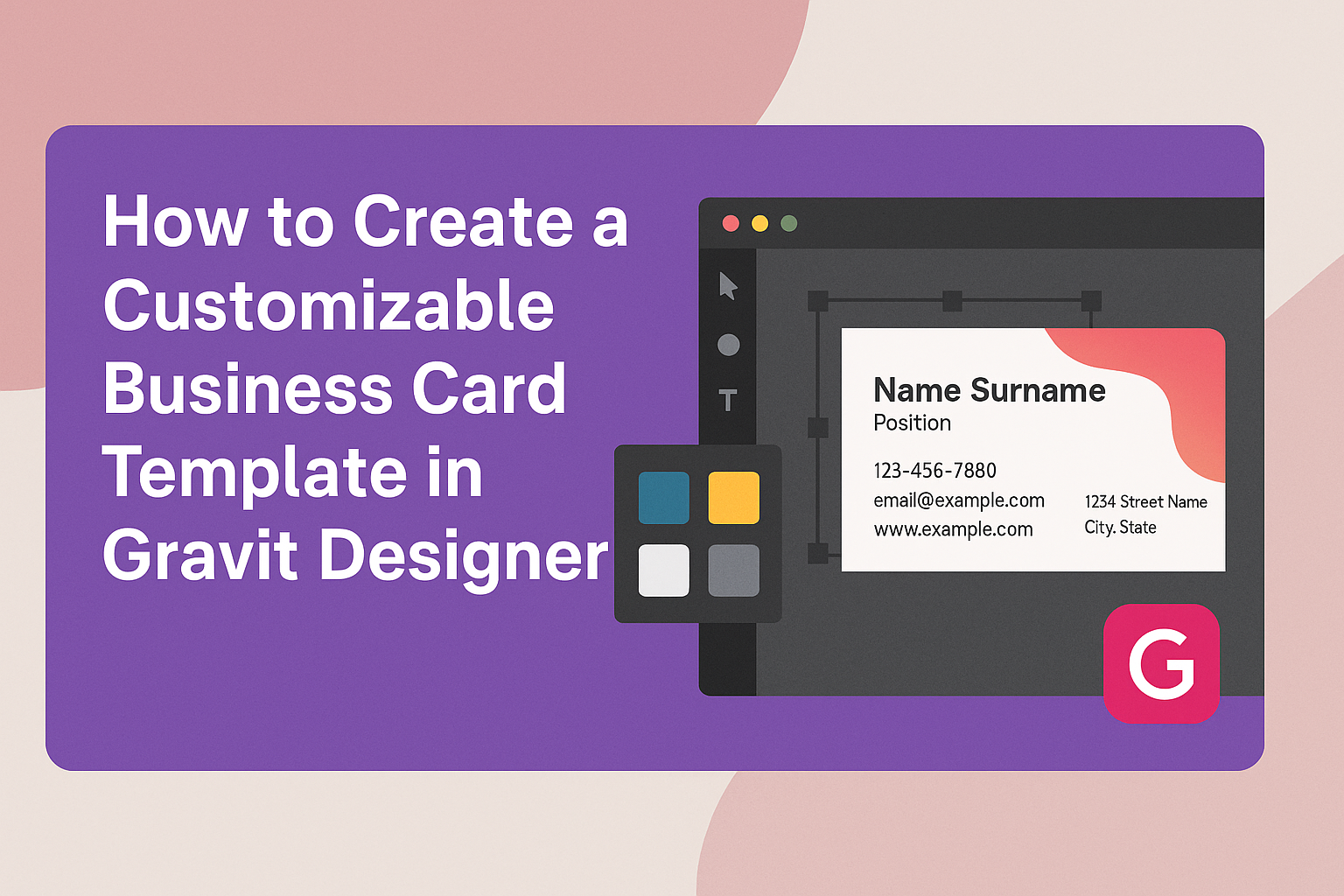Click the 'Name Surname' text on card
Screen dimensions: 1344x896
pyautogui.click(x=990, y=390)
